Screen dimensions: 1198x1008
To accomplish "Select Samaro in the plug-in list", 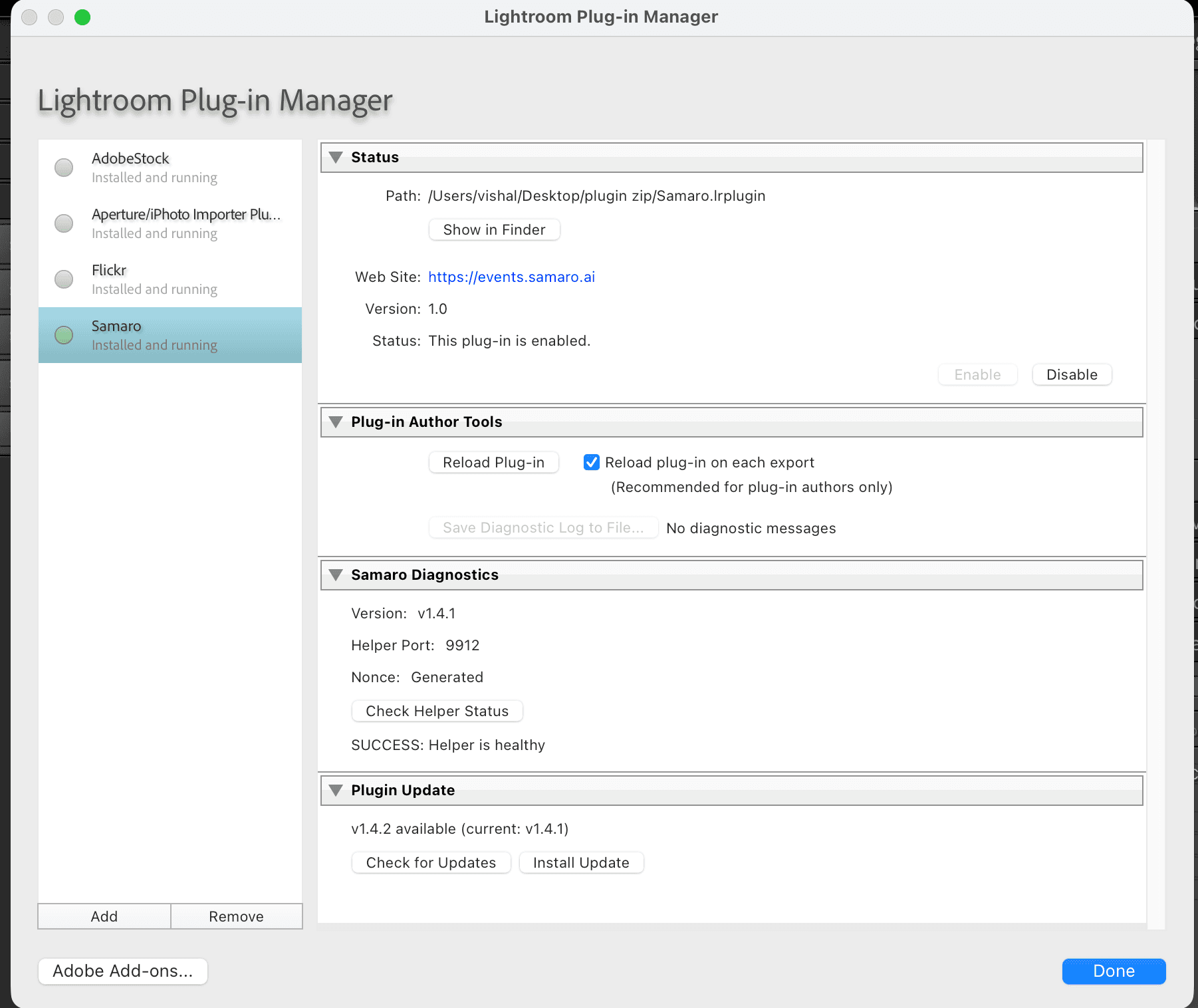I will pyautogui.click(x=170, y=335).
